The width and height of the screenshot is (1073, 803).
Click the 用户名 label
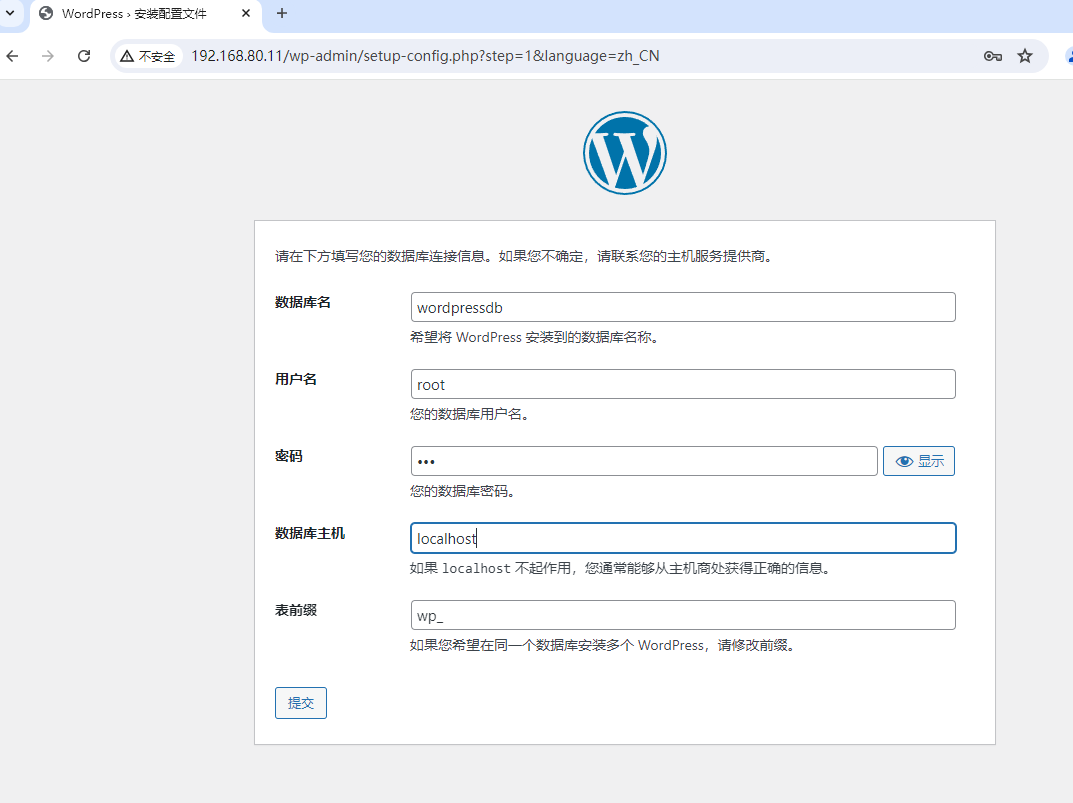pos(296,379)
